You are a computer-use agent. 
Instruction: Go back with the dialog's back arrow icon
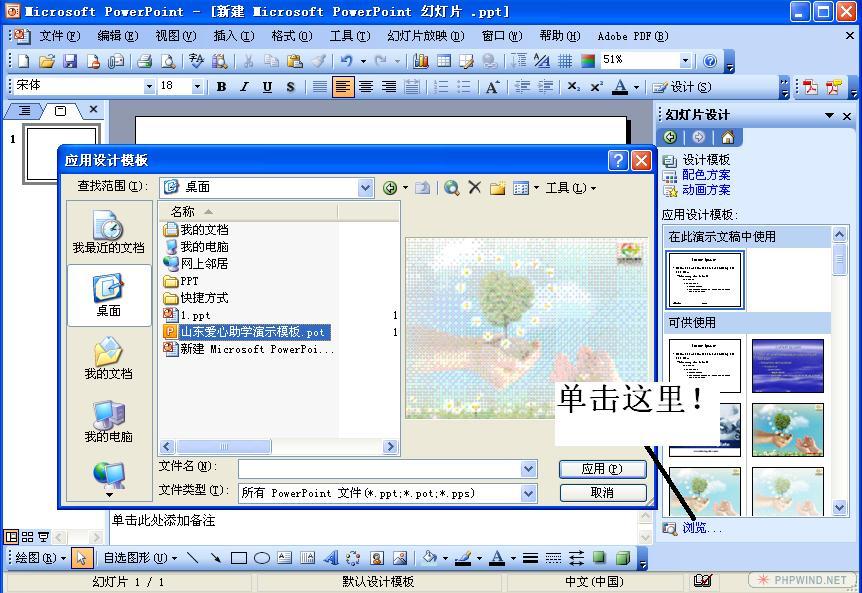[390, 188]
